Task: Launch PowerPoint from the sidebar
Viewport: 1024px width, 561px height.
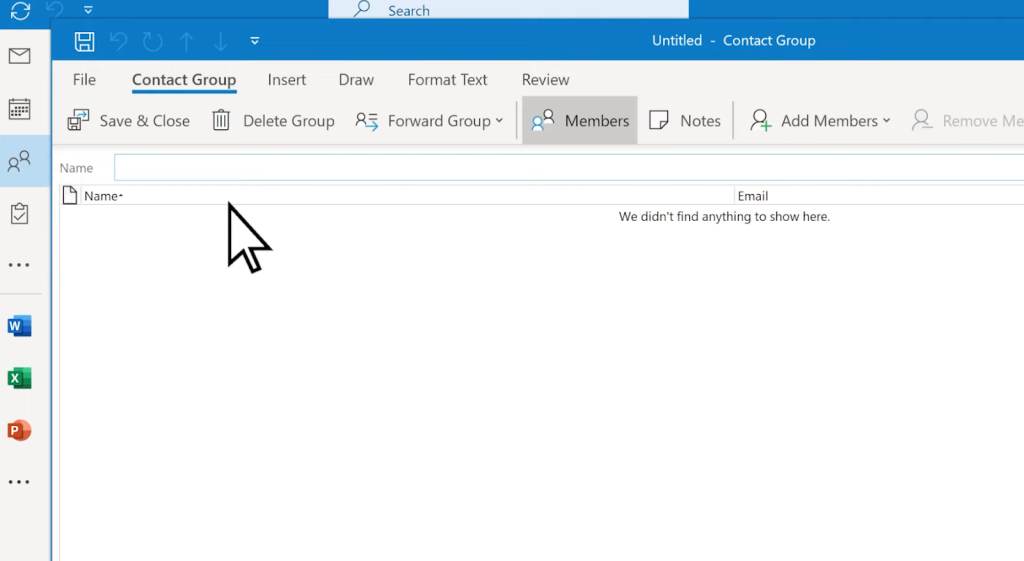Action: tap(19, 430)
